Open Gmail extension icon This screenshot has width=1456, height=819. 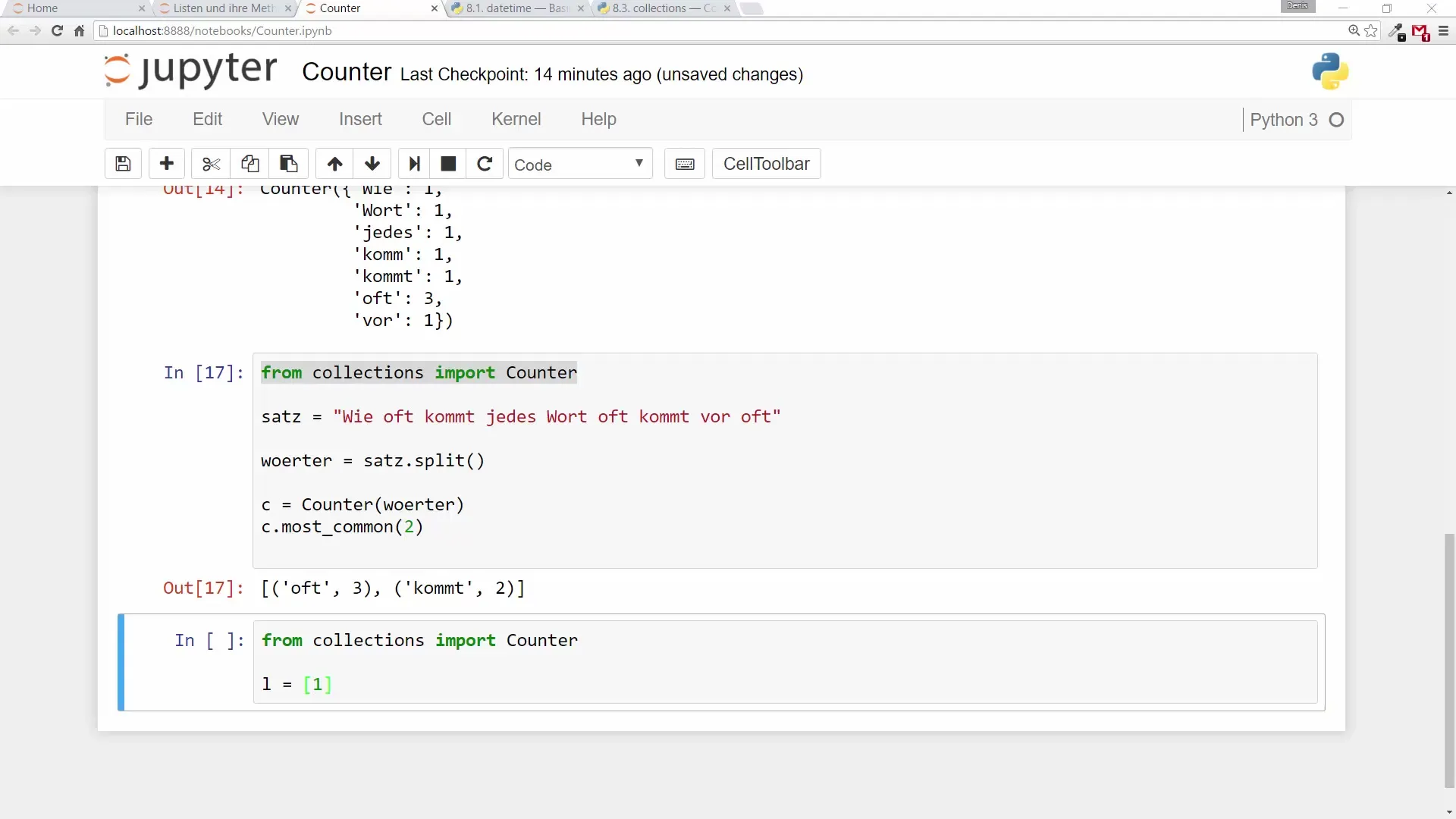coord(1420,32)
